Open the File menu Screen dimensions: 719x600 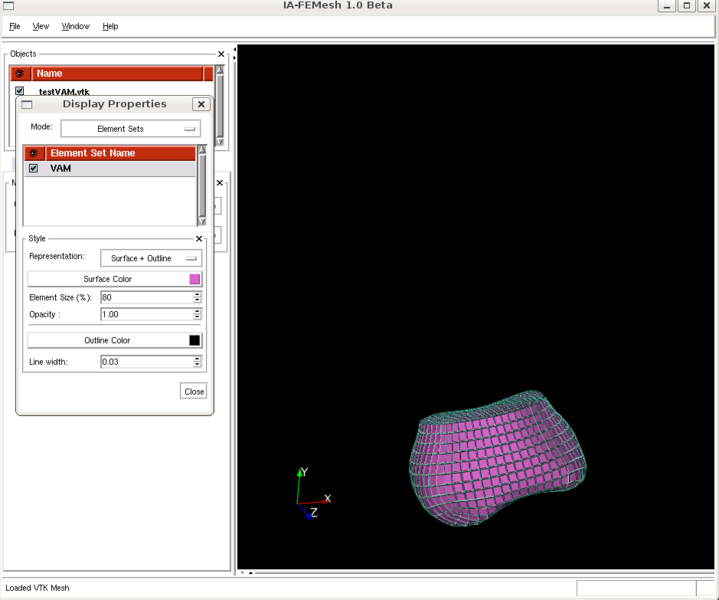pos(14,26)
